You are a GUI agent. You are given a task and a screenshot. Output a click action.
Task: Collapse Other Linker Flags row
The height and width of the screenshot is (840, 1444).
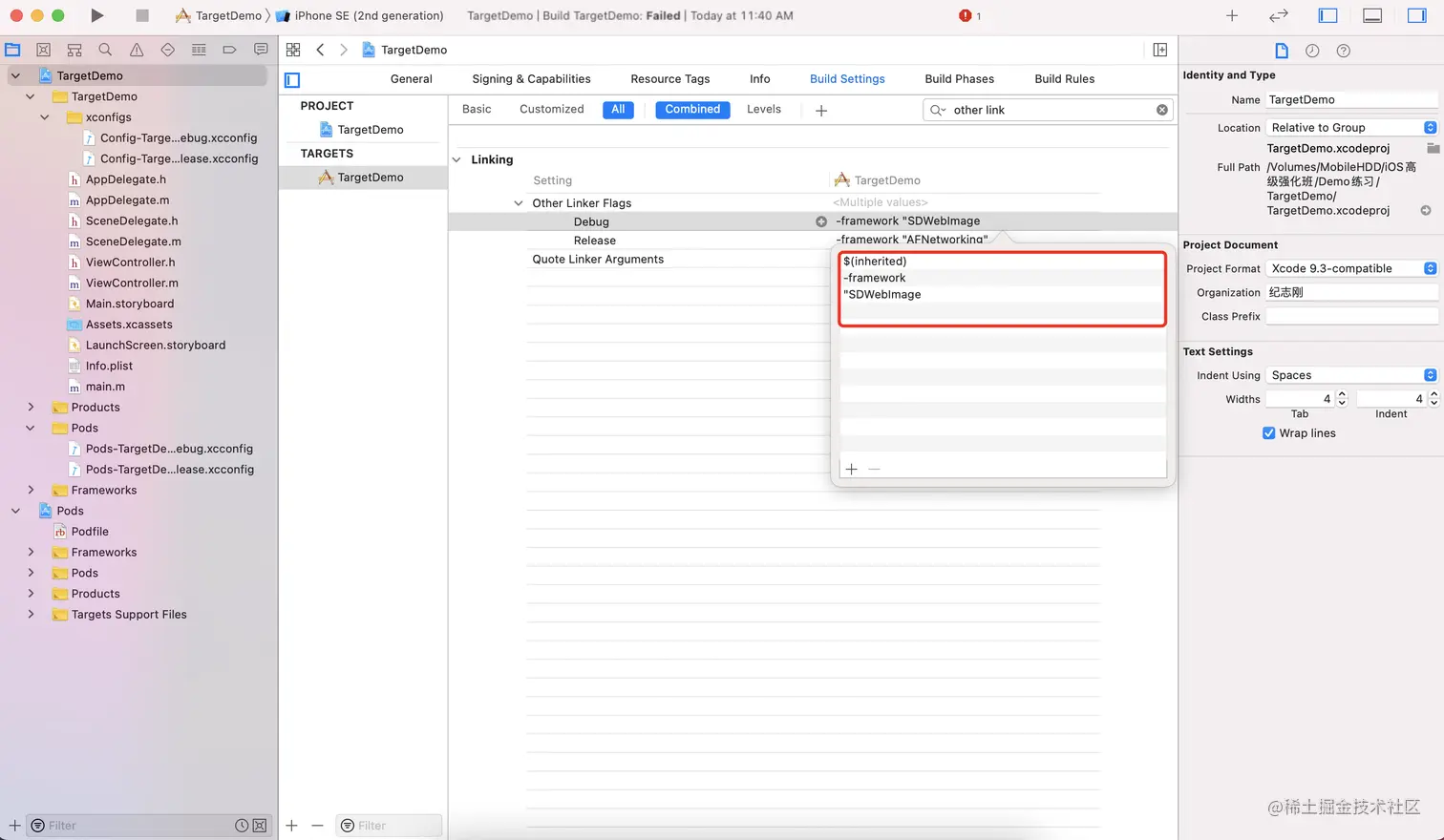click(519, 203)
